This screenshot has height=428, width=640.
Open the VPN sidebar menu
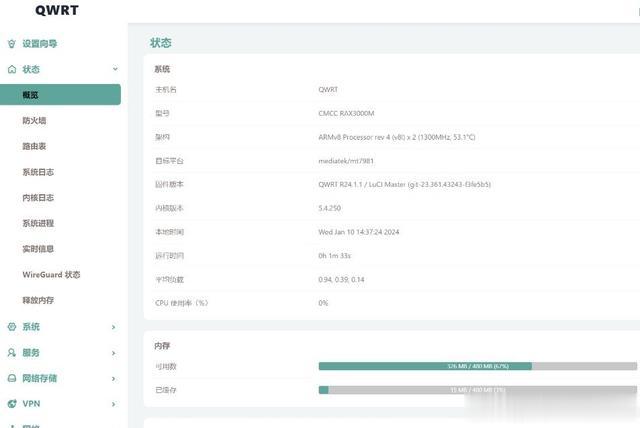pos(31,404)
